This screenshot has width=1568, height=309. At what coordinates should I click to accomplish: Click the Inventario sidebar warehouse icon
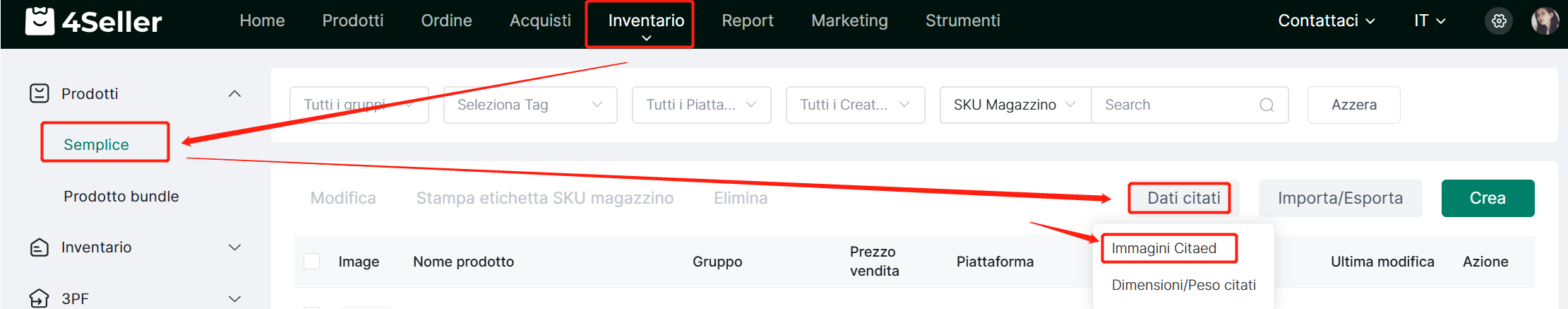(x=40, y=247)
